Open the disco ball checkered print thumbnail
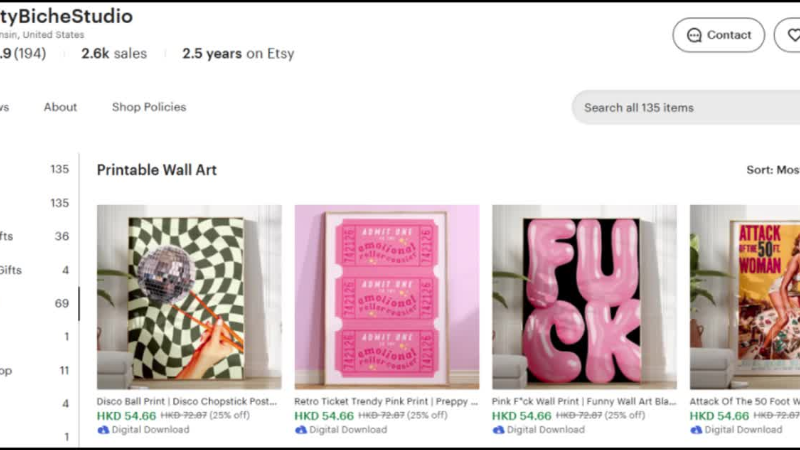The height and width of the screenshot is (450, 800). tap(189, 297)
